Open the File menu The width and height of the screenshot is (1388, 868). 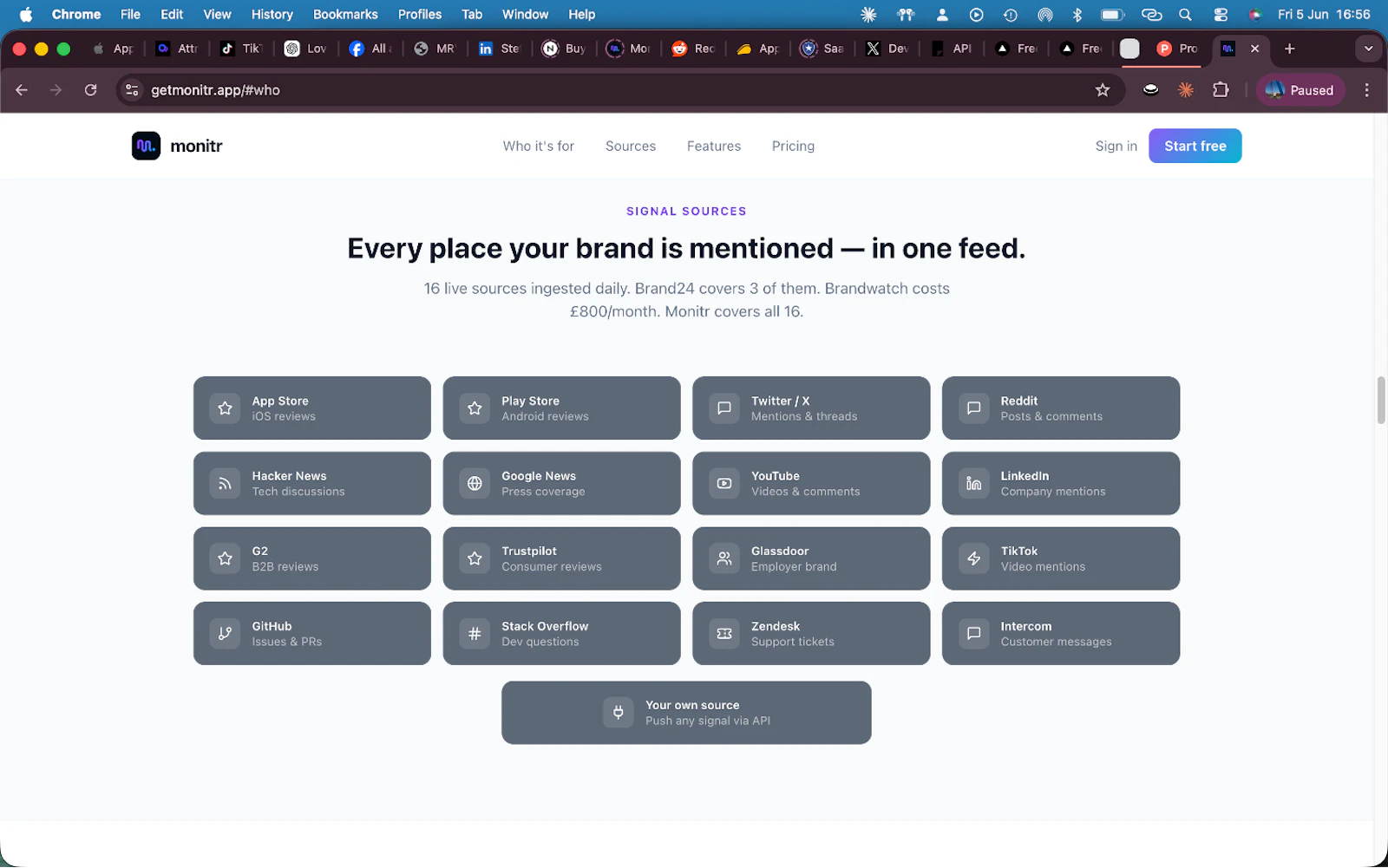(130, 15)
